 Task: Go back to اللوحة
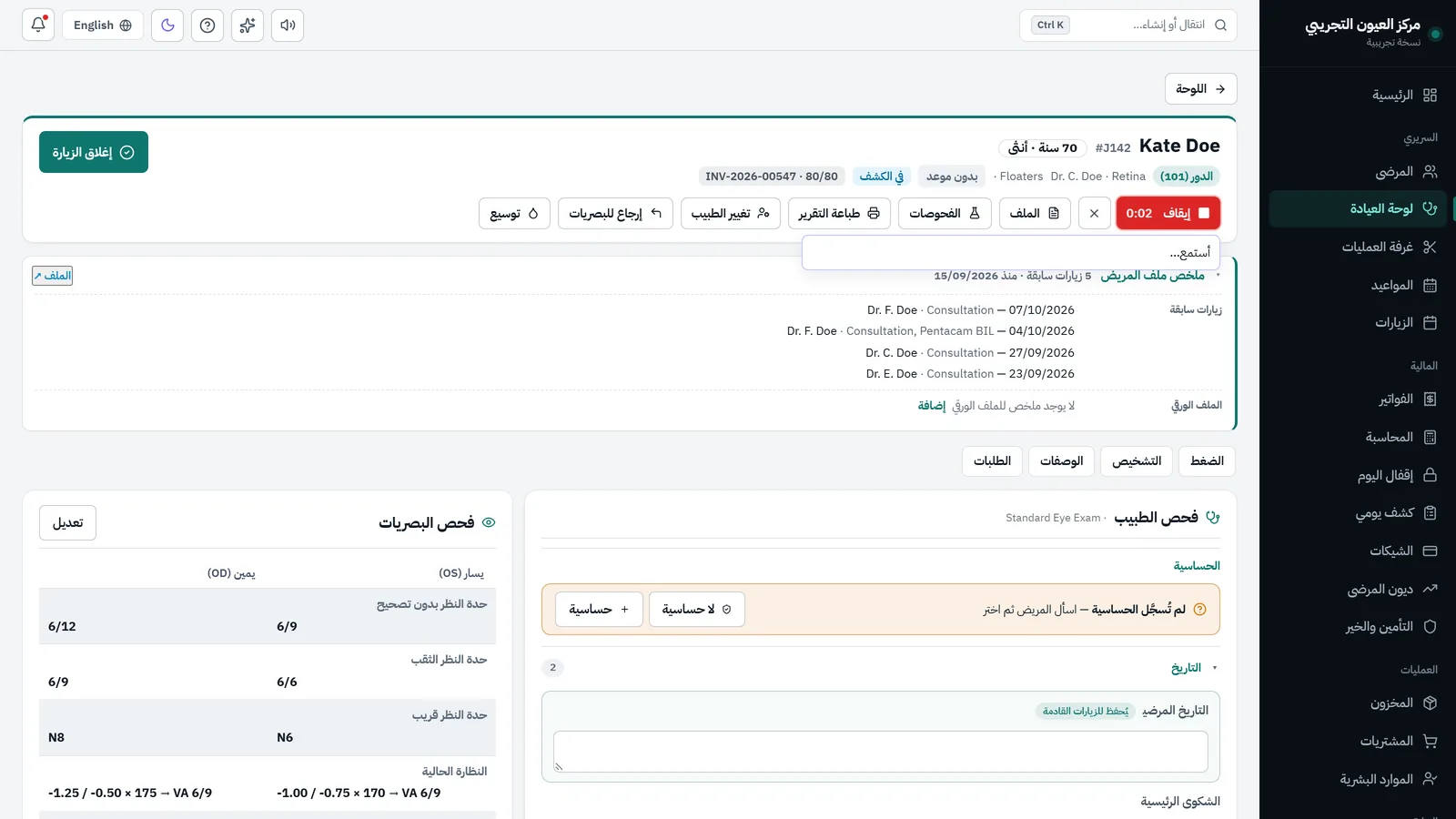1200,88
